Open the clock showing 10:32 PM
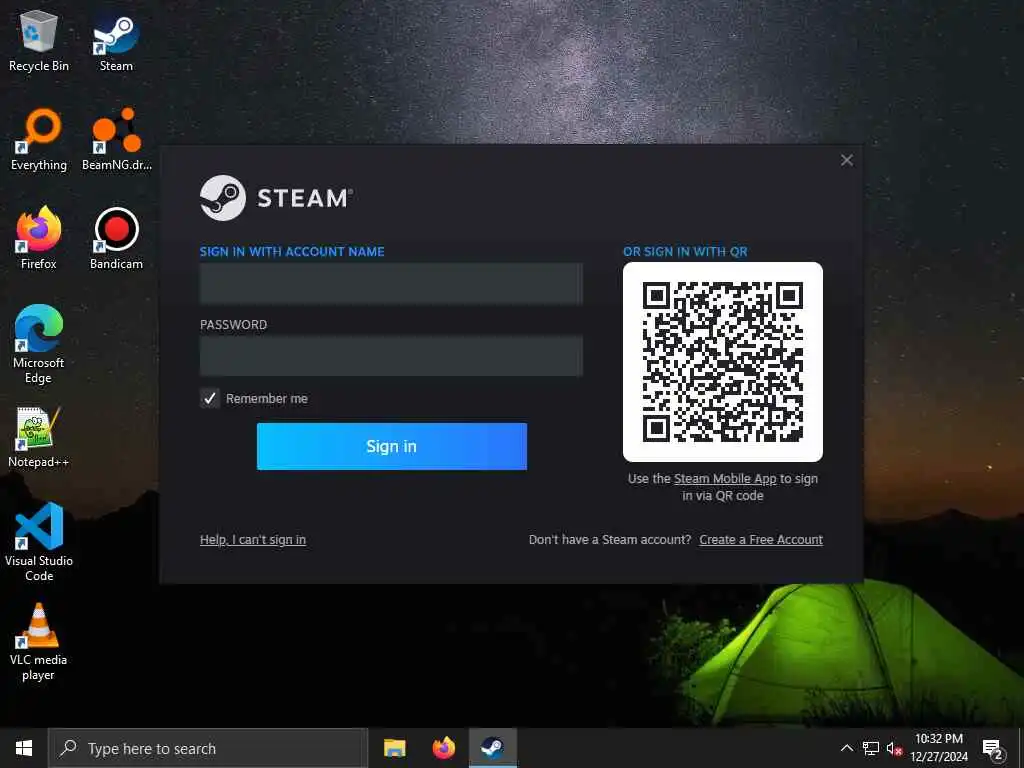This screenshot has width=1024, height=768. pos(939,748)
